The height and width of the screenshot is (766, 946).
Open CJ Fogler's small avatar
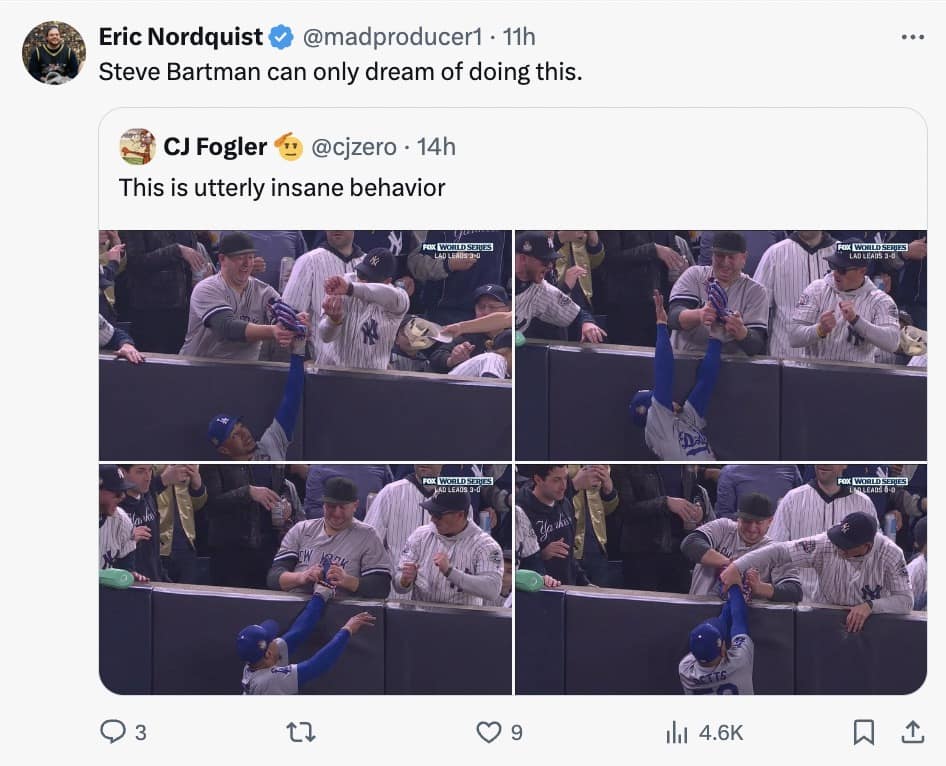click(x=137, y=147)
